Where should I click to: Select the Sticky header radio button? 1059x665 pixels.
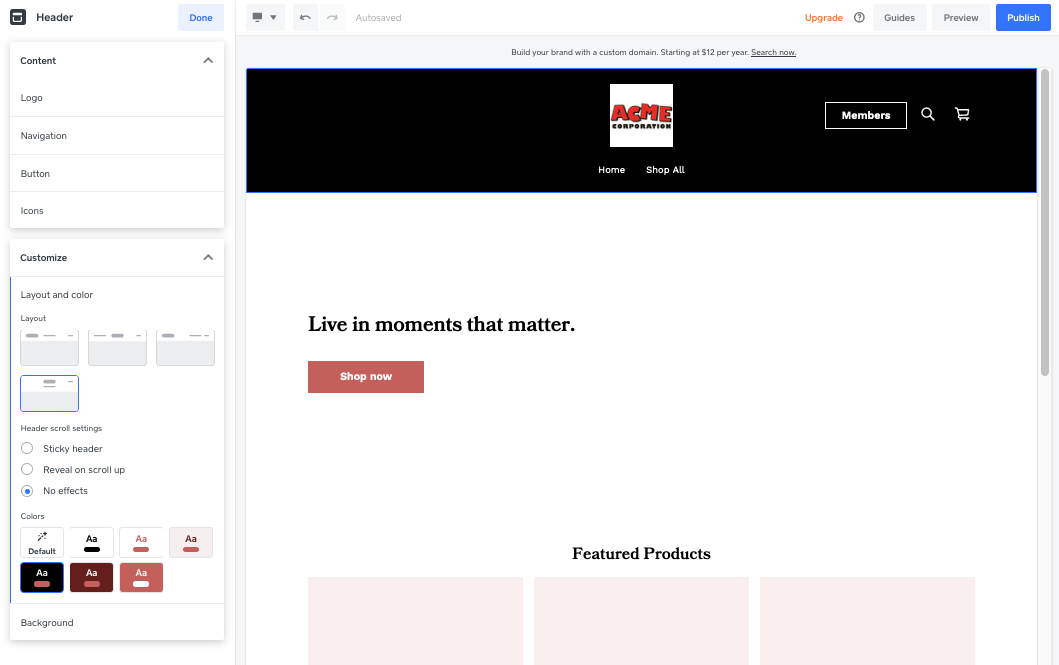[x=27, y=448]
